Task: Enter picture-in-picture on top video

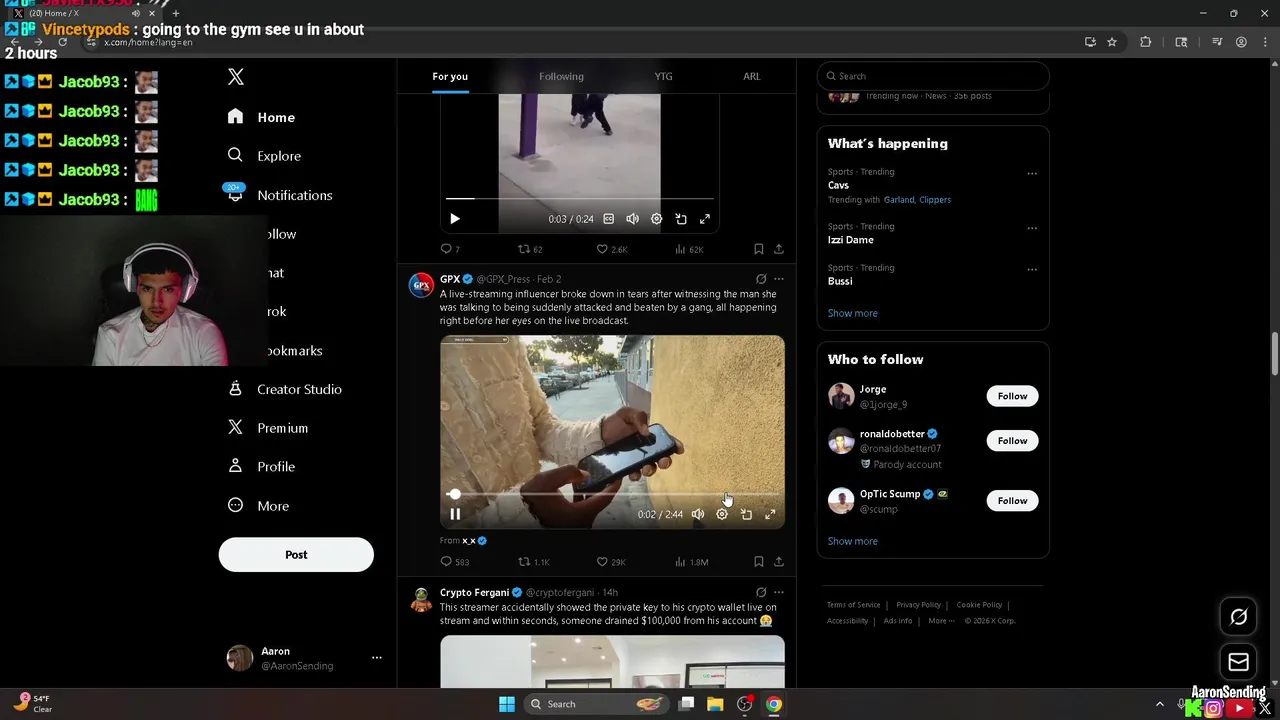Action: pyautogui.click(x=681, y=219)
